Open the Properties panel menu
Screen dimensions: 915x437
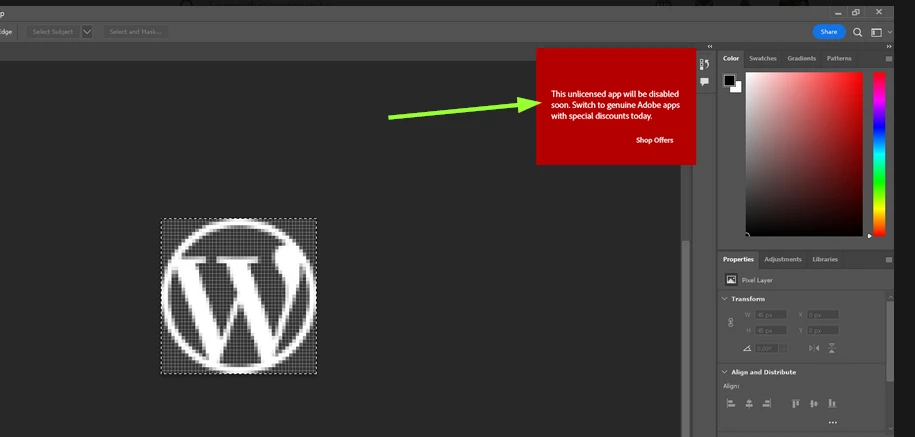click(889, 260)
